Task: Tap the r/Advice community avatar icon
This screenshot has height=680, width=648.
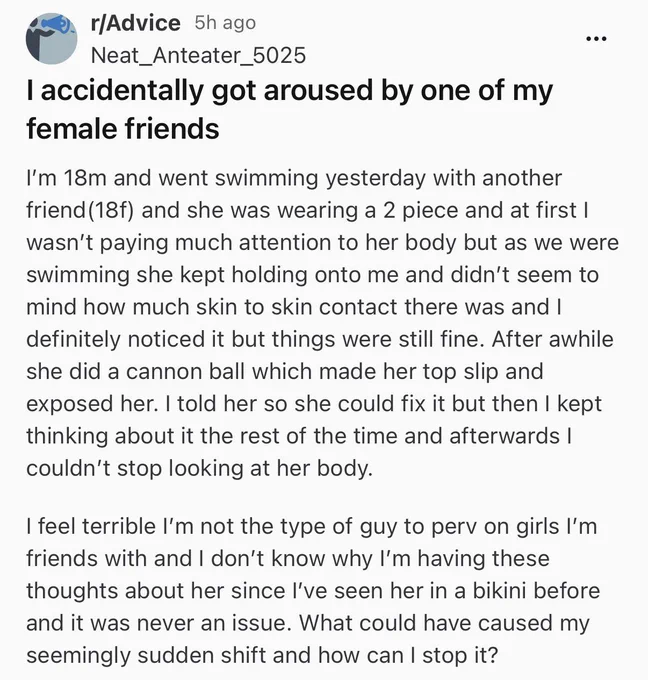Action: (52, 39)
